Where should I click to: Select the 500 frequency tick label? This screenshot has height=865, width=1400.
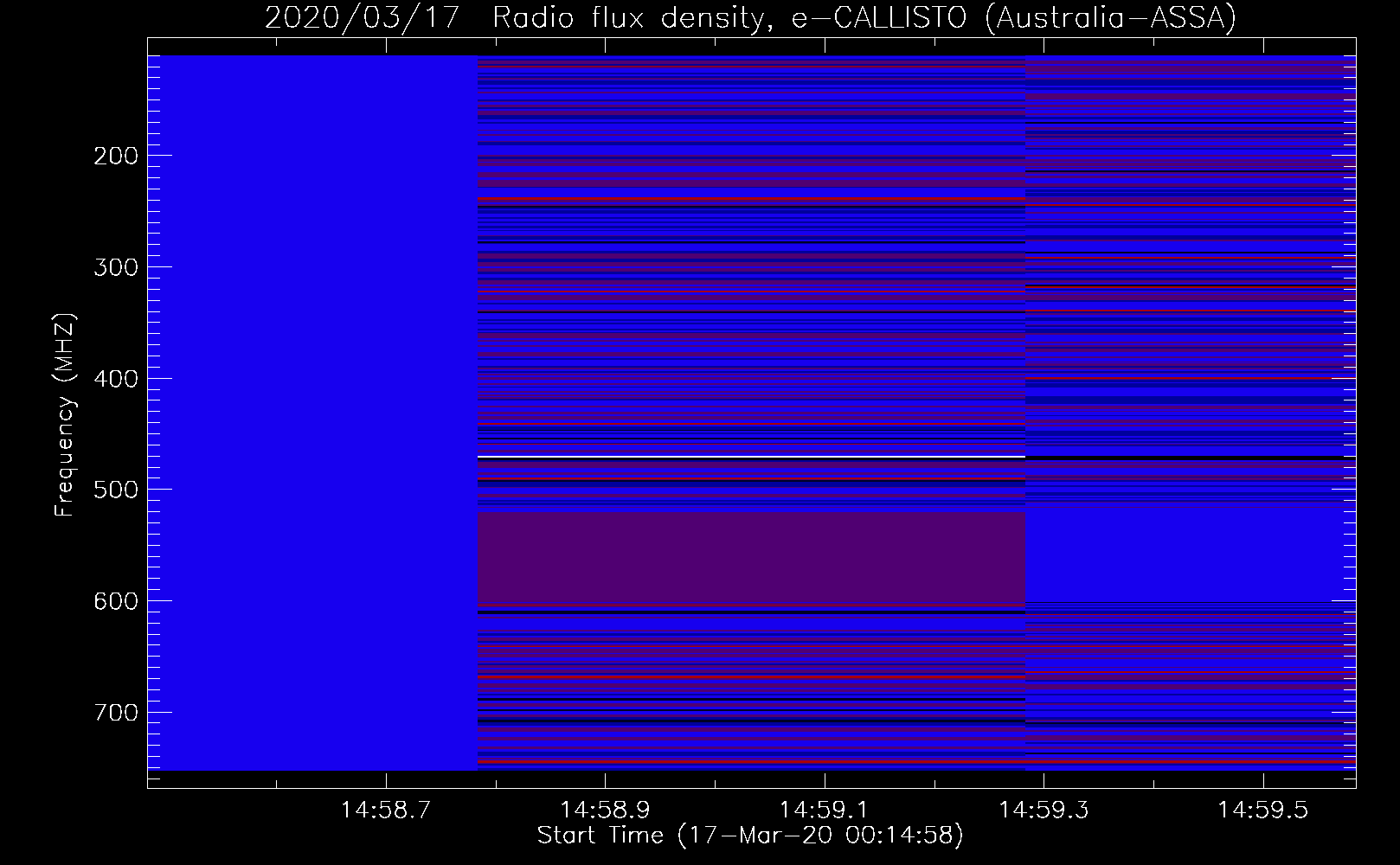[x=115, y=490]
